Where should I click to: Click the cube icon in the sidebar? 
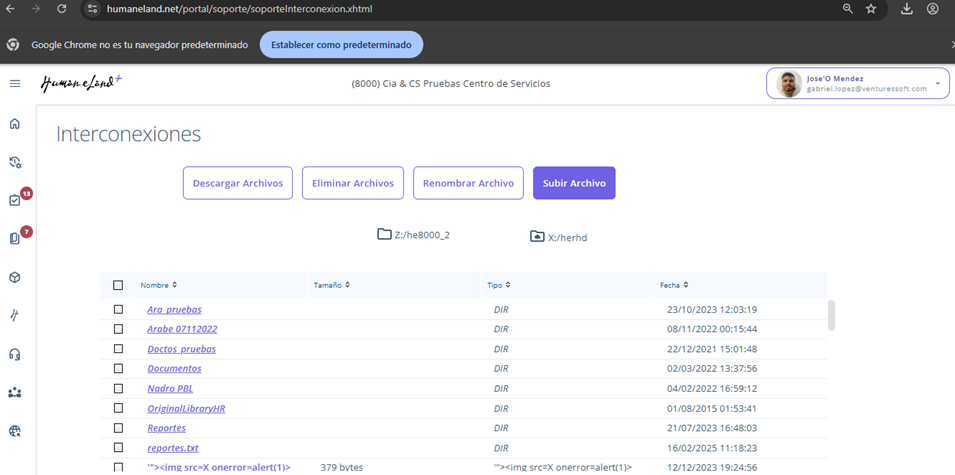15,277
